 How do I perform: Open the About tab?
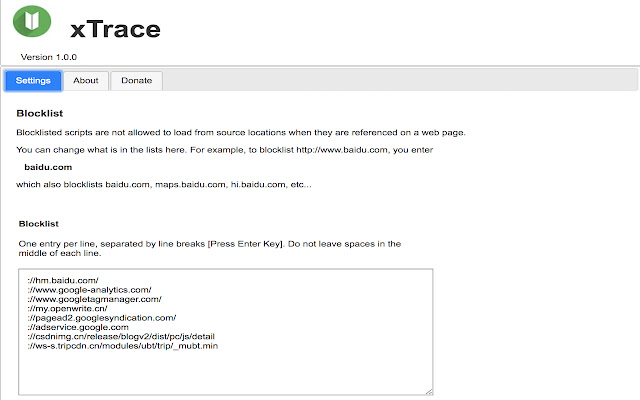pos(86,80)
